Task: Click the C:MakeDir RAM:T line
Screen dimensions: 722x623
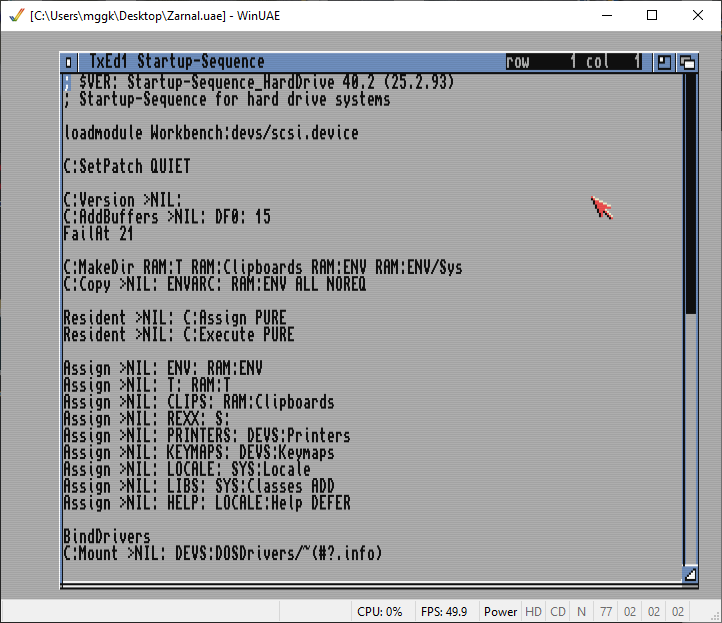Action: coord(263,268)
